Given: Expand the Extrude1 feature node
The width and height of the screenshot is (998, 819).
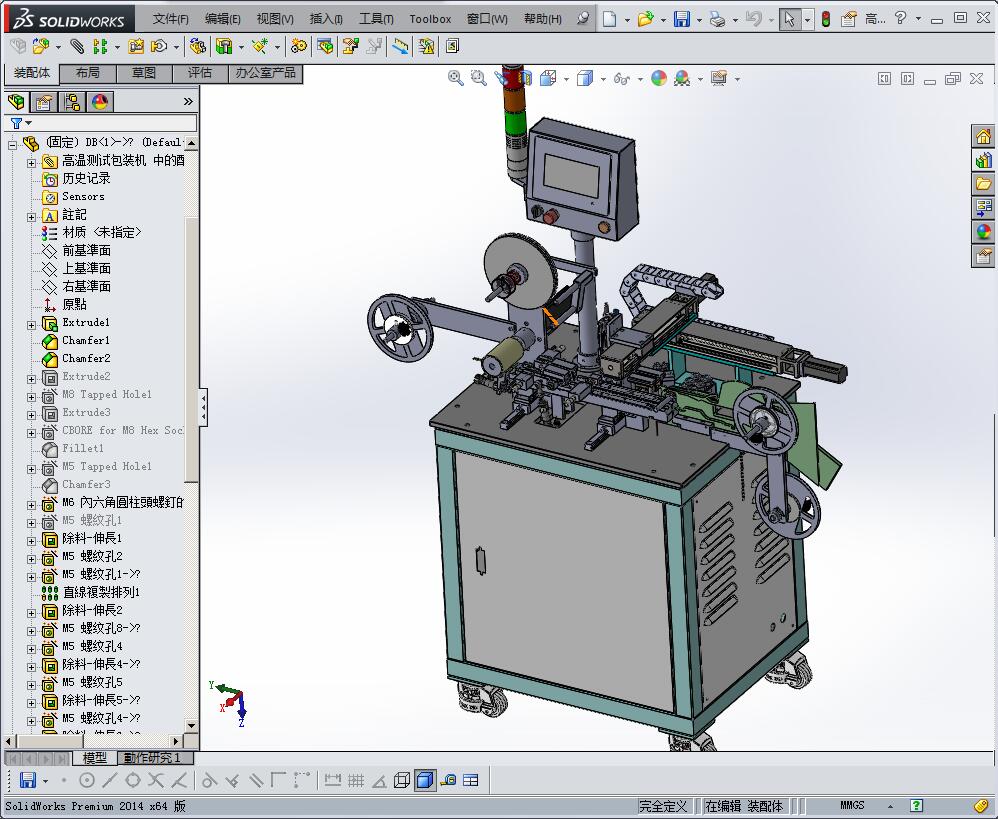Looking at the screenshot, I should click(x=31, y=324).
